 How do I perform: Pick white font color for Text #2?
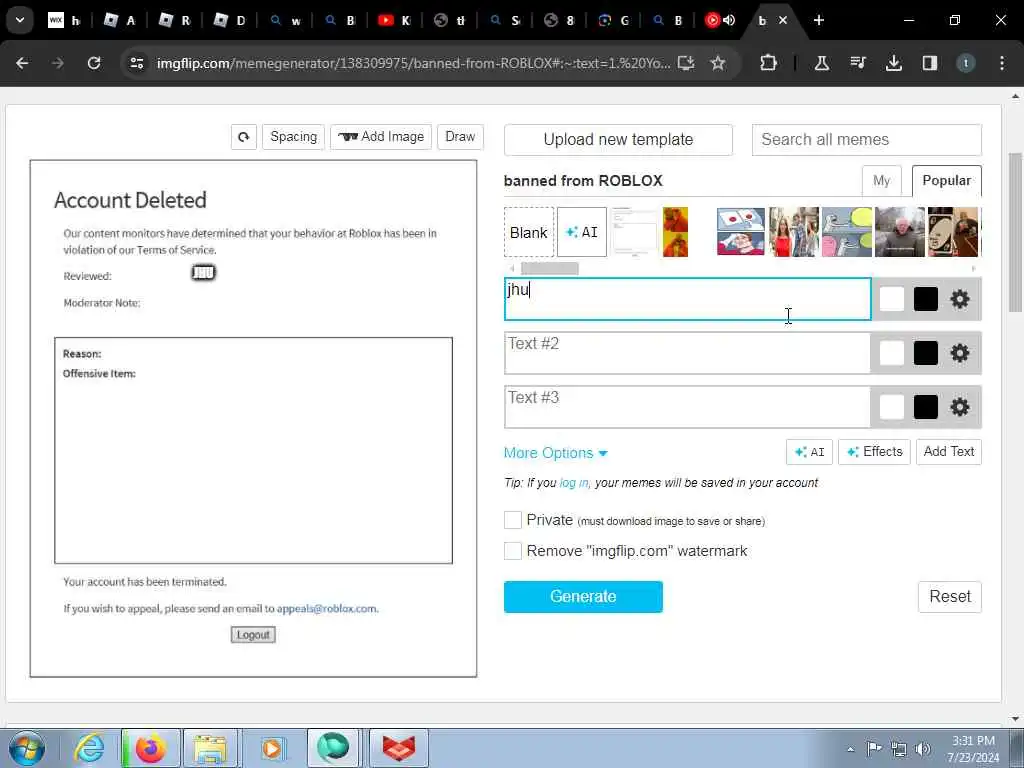click(x=891, y=353)
